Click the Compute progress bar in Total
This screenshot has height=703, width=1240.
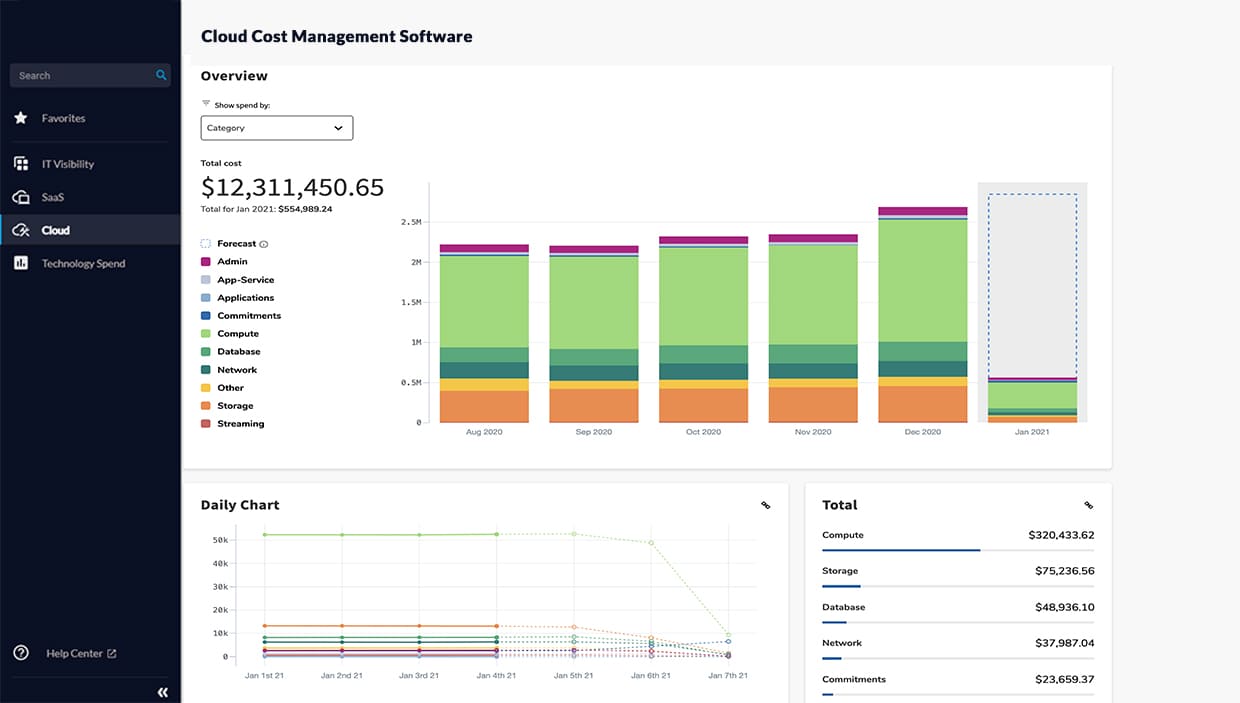tap(958, 550)
